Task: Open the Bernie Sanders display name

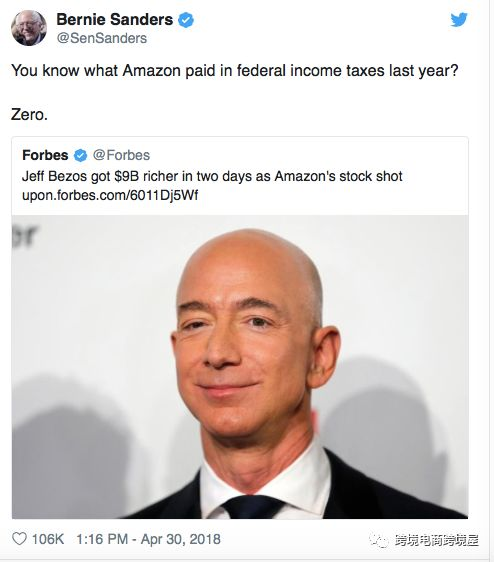Action: click(115, 19)
